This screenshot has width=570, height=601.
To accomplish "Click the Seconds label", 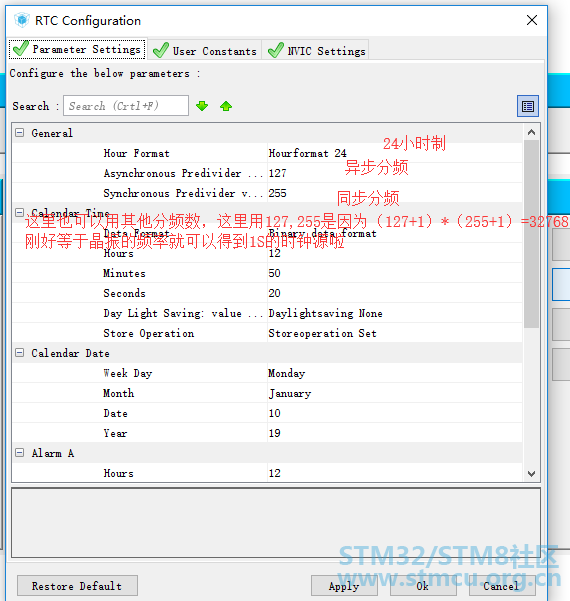I will (124, 293).
